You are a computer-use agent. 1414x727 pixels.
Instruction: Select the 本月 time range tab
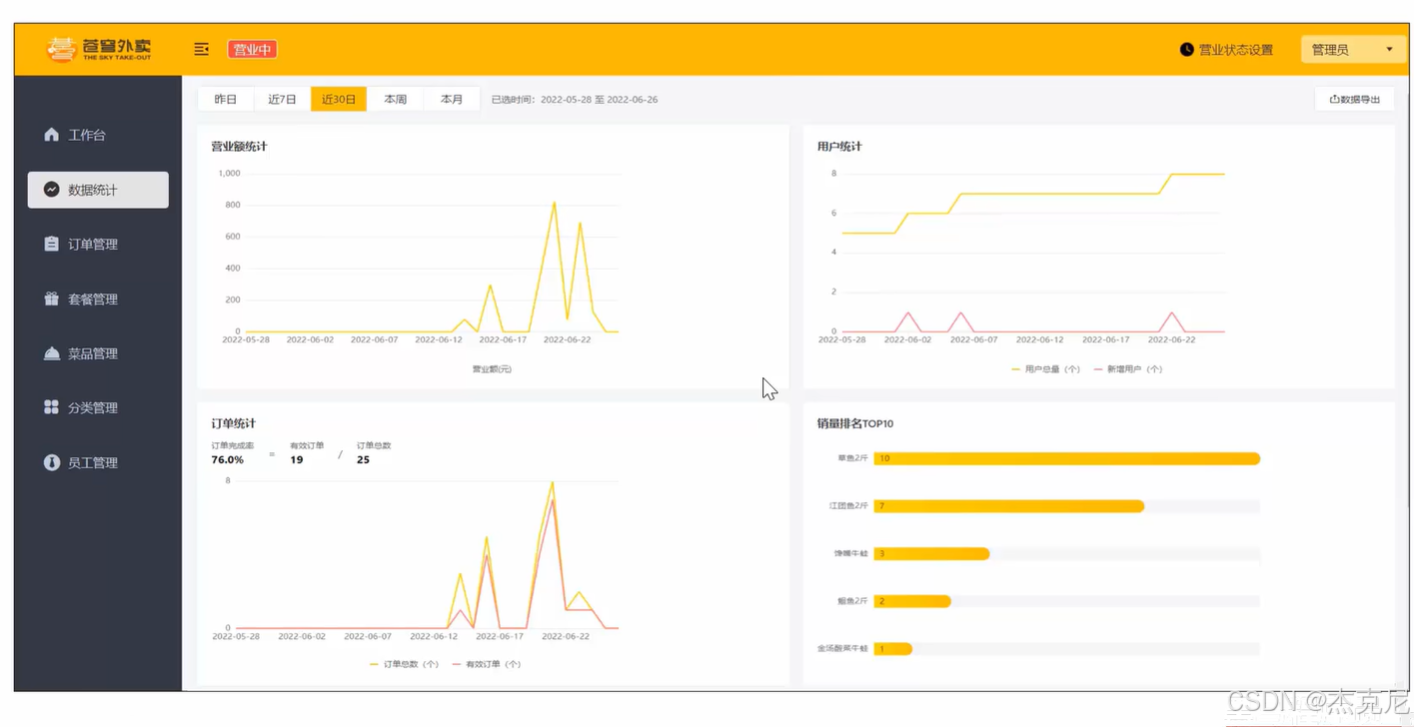pyautogui.click(x=452, y=99)
